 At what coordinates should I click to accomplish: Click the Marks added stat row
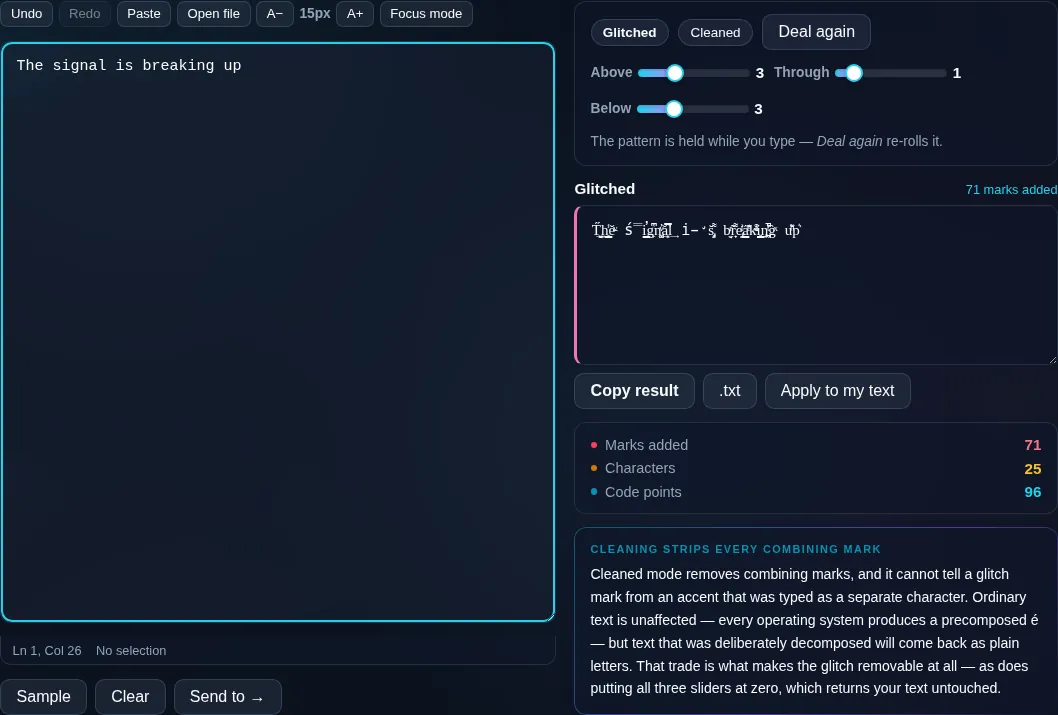tap(816, 445)
